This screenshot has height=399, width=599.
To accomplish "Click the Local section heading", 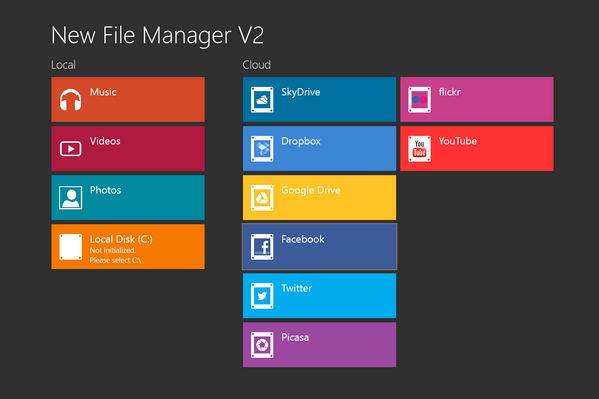I will (x=63, y=65).
